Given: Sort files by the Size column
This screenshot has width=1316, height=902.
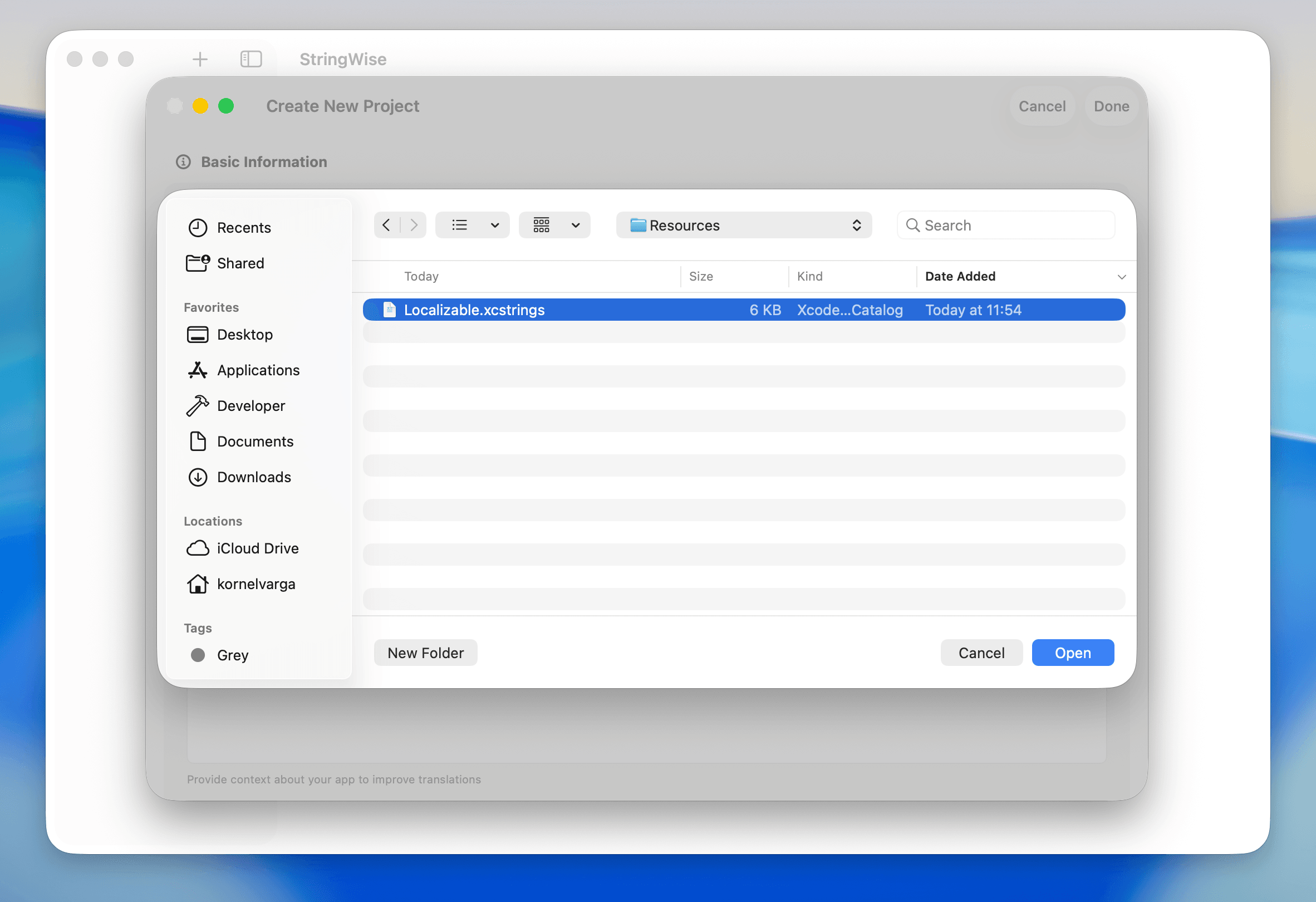Looking at the screenshot, I should click(700, 276).
